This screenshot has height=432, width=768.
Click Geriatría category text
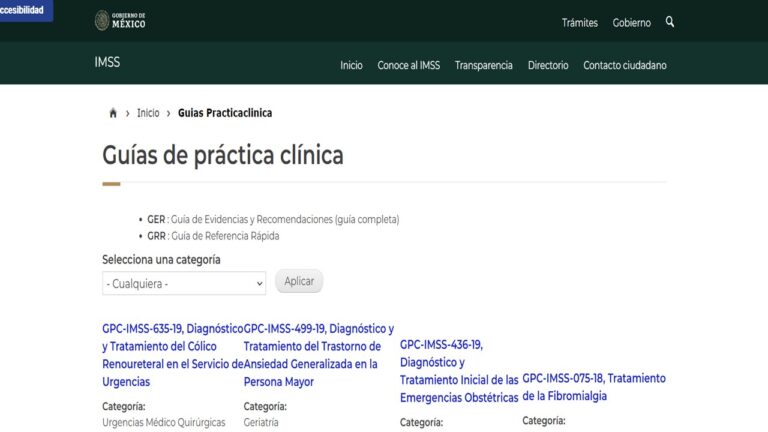[261, 422]
